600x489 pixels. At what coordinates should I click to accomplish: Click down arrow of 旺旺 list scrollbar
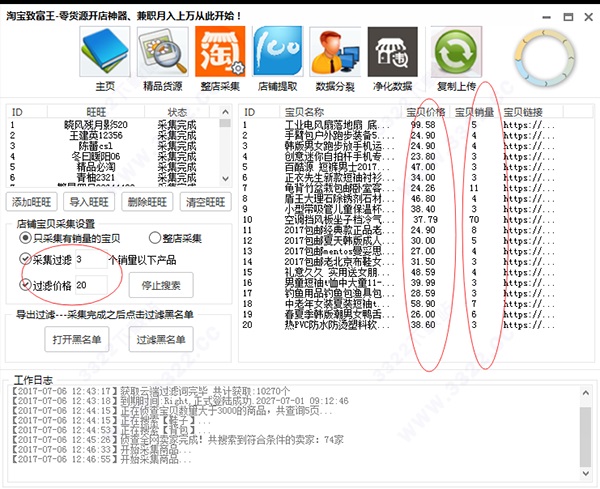(x=225, y=179)
